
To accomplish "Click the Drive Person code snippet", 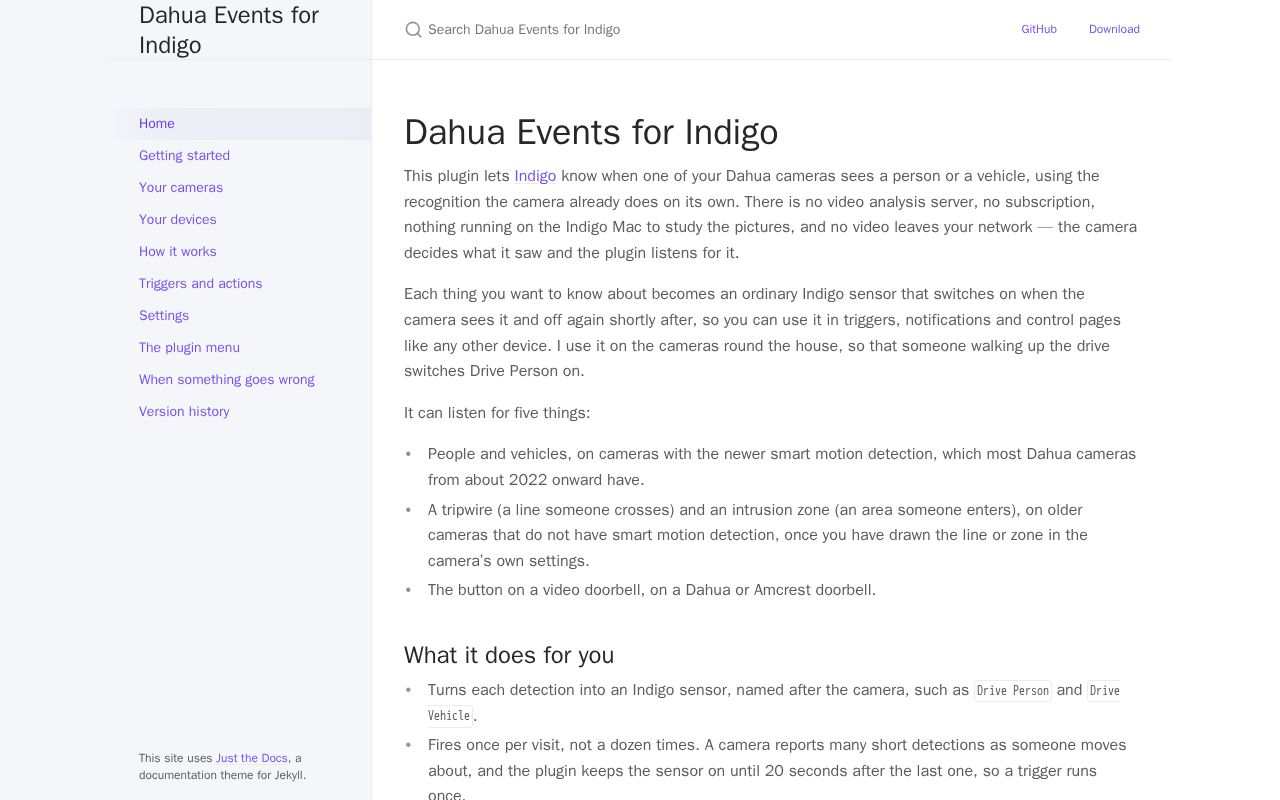I will [x=1013, y=691].
